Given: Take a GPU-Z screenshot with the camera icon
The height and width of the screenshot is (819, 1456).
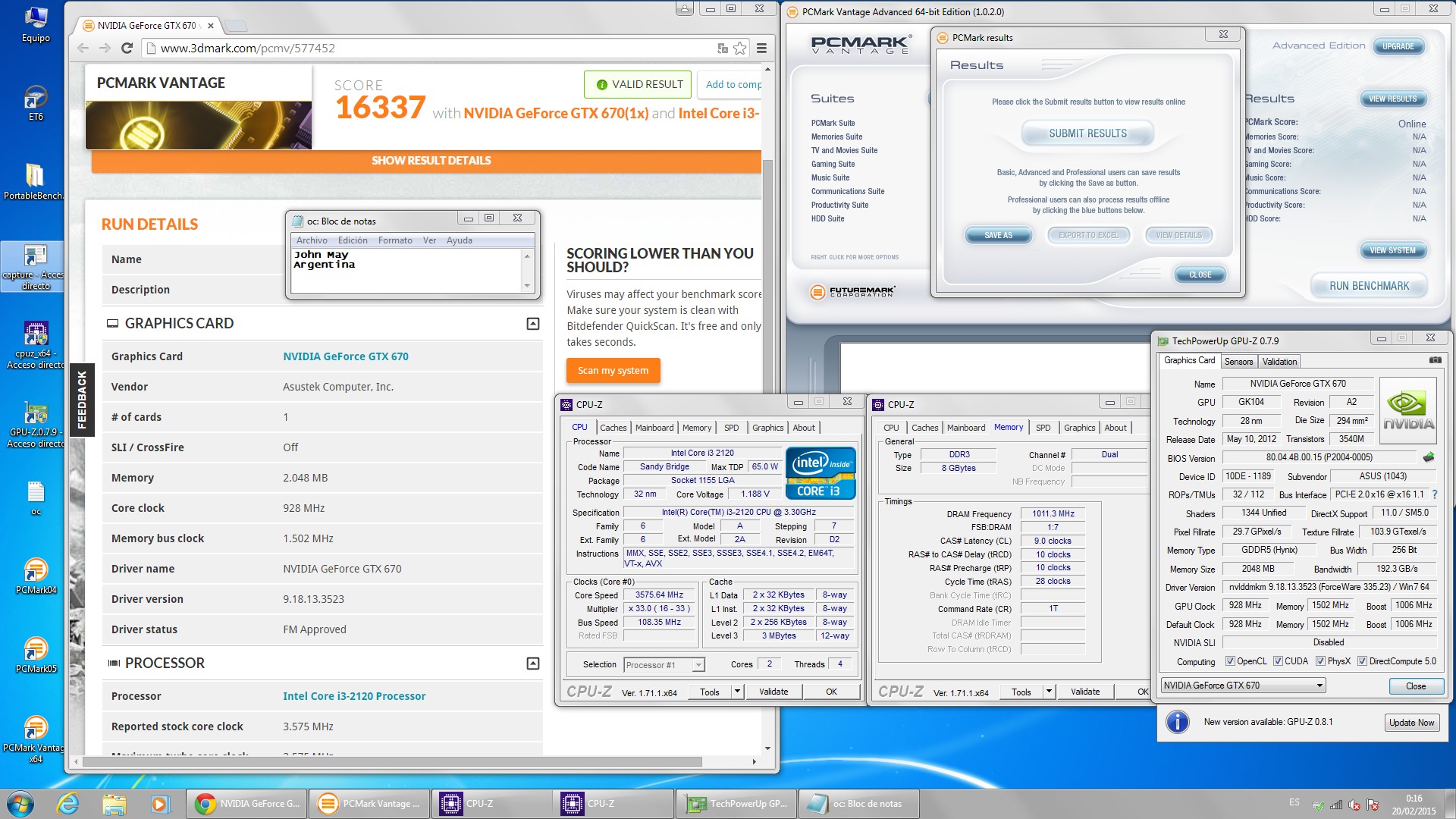Looking at the screenshot, I should pos(1435,360).
